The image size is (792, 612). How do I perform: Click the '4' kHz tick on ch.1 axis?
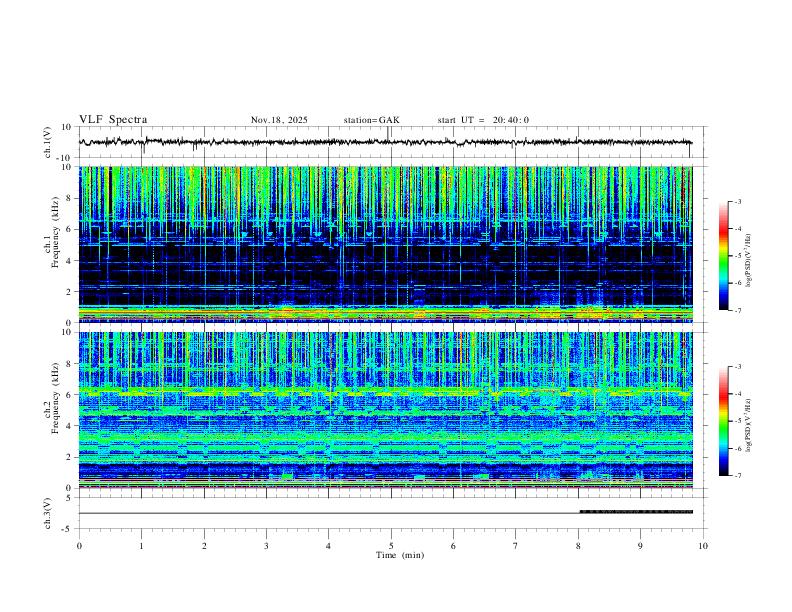point(69,261)
